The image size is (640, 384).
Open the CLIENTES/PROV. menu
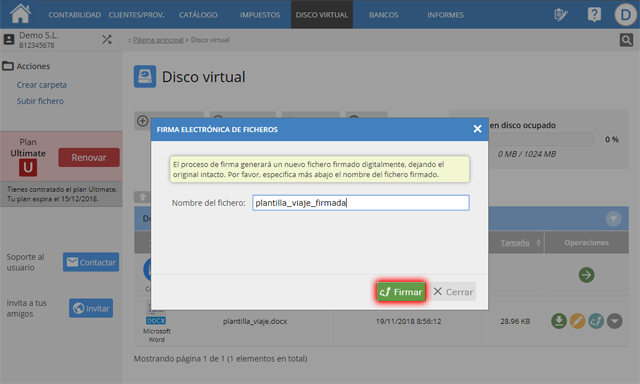pyautogui.click(x=136, y=15)
